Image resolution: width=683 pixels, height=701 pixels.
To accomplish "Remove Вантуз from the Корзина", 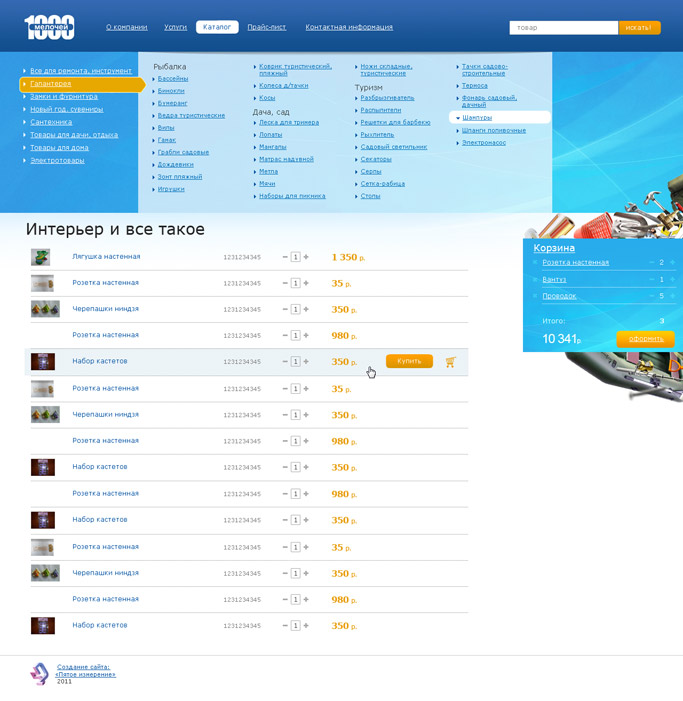I will pyautogui.click(x=535, y=279).
